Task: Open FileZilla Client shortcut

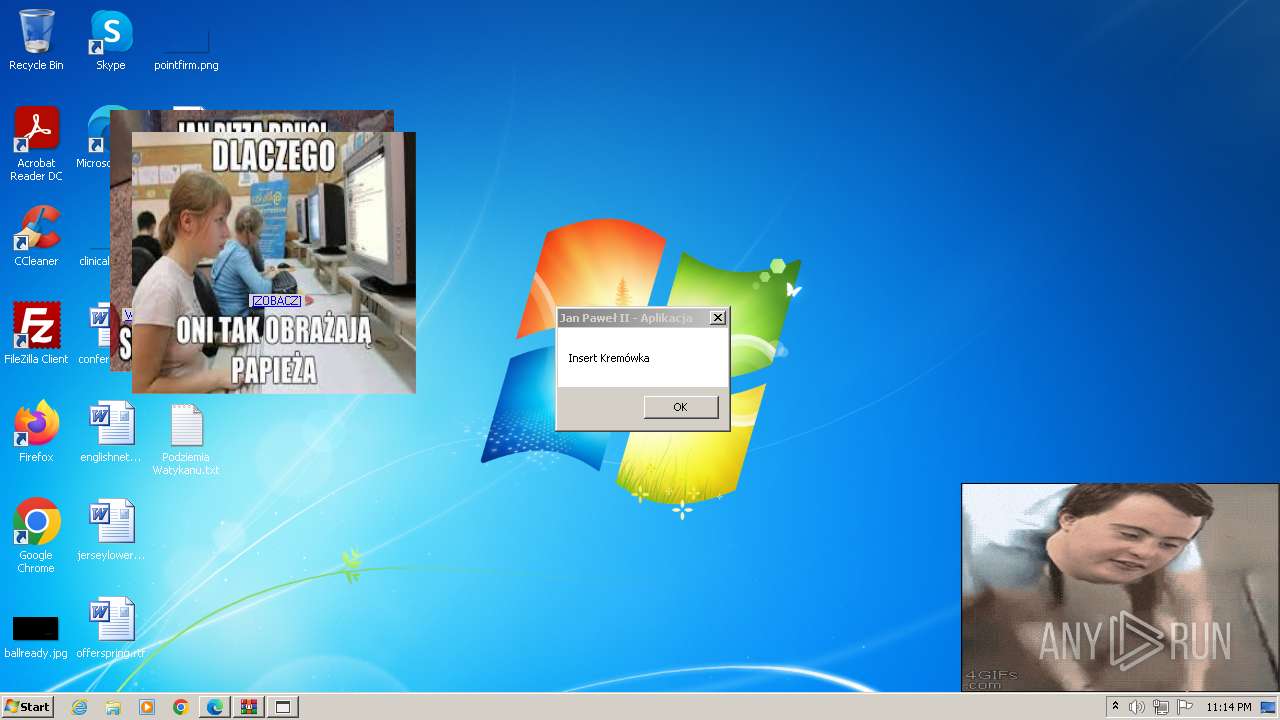Action: point(36,333)
